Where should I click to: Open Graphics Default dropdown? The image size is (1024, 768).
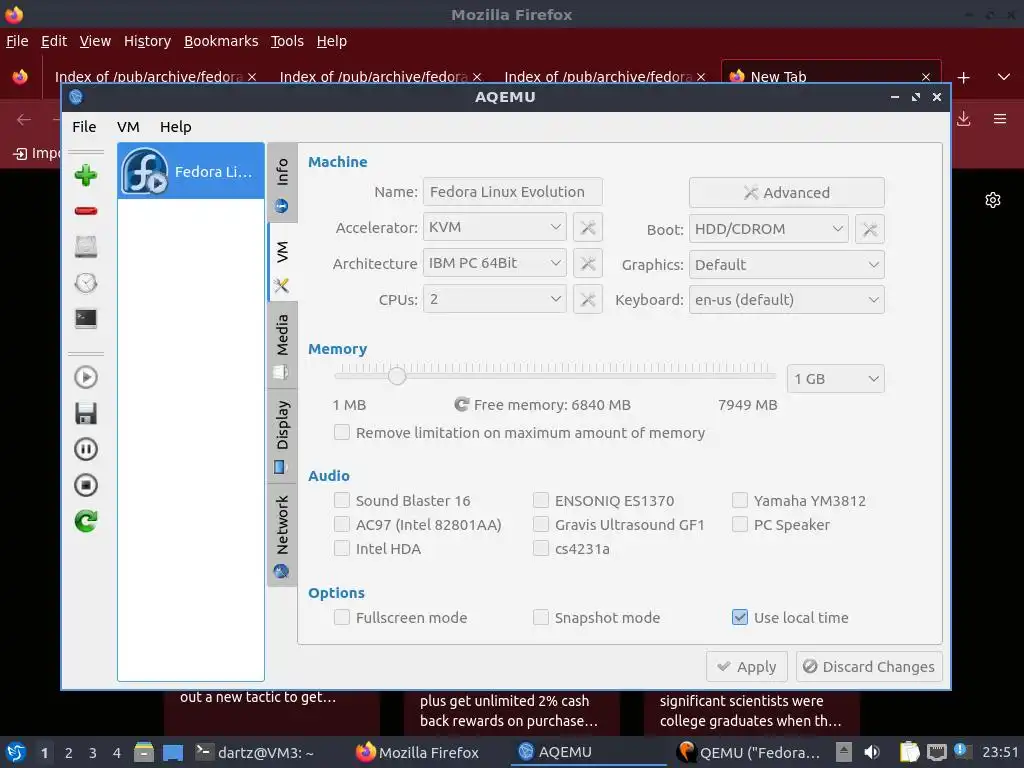tap(787, 264)
